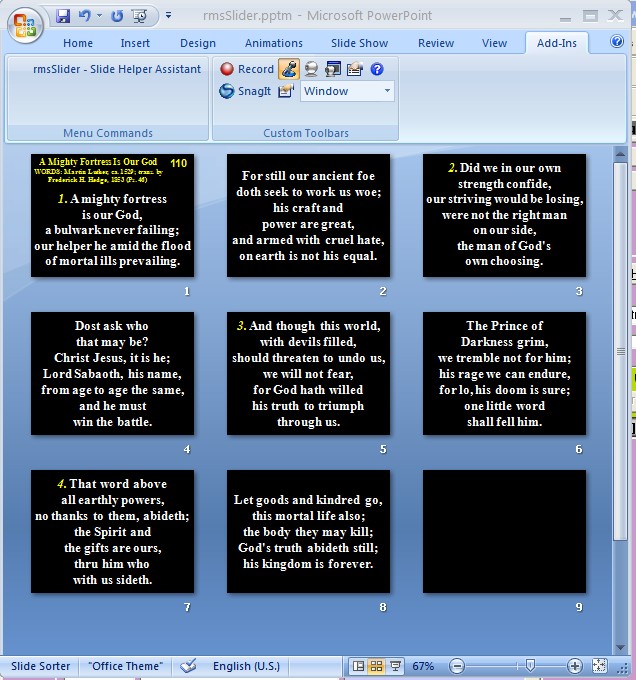
Task: Click the blue help icon in Custom Toolbars
Action: click(x=377, y=69)
